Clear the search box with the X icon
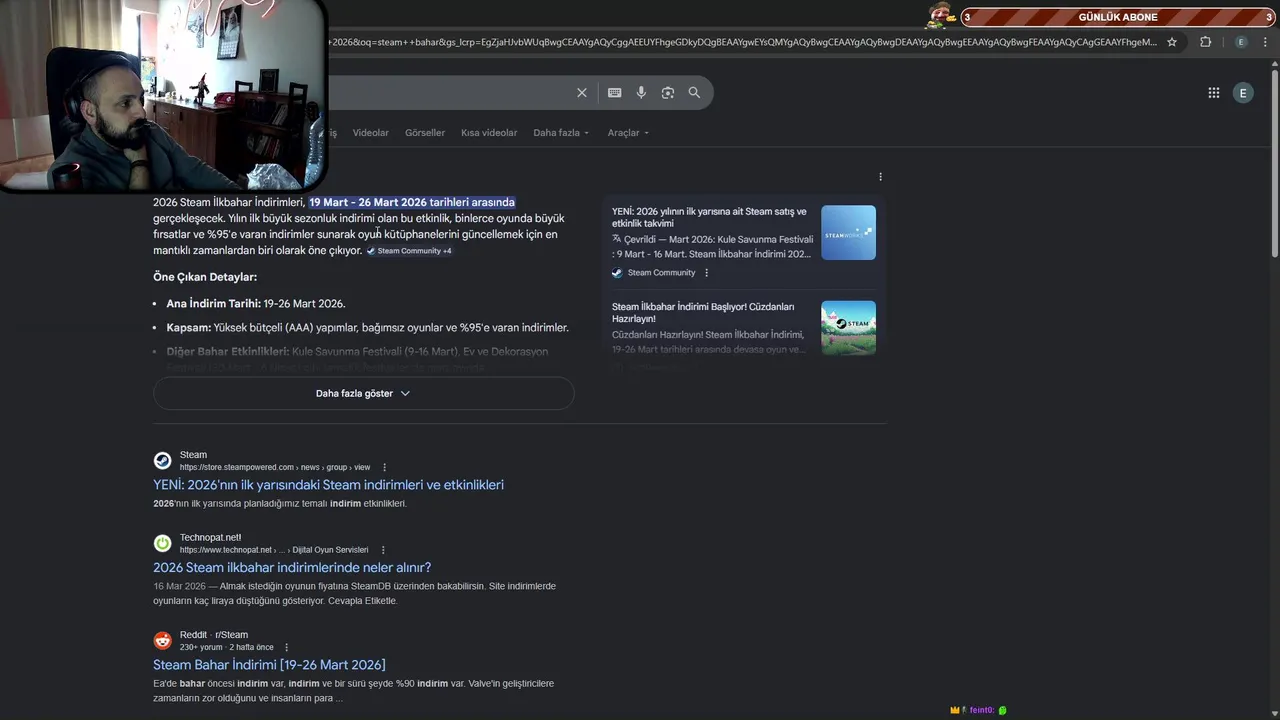 coord(582,93)
